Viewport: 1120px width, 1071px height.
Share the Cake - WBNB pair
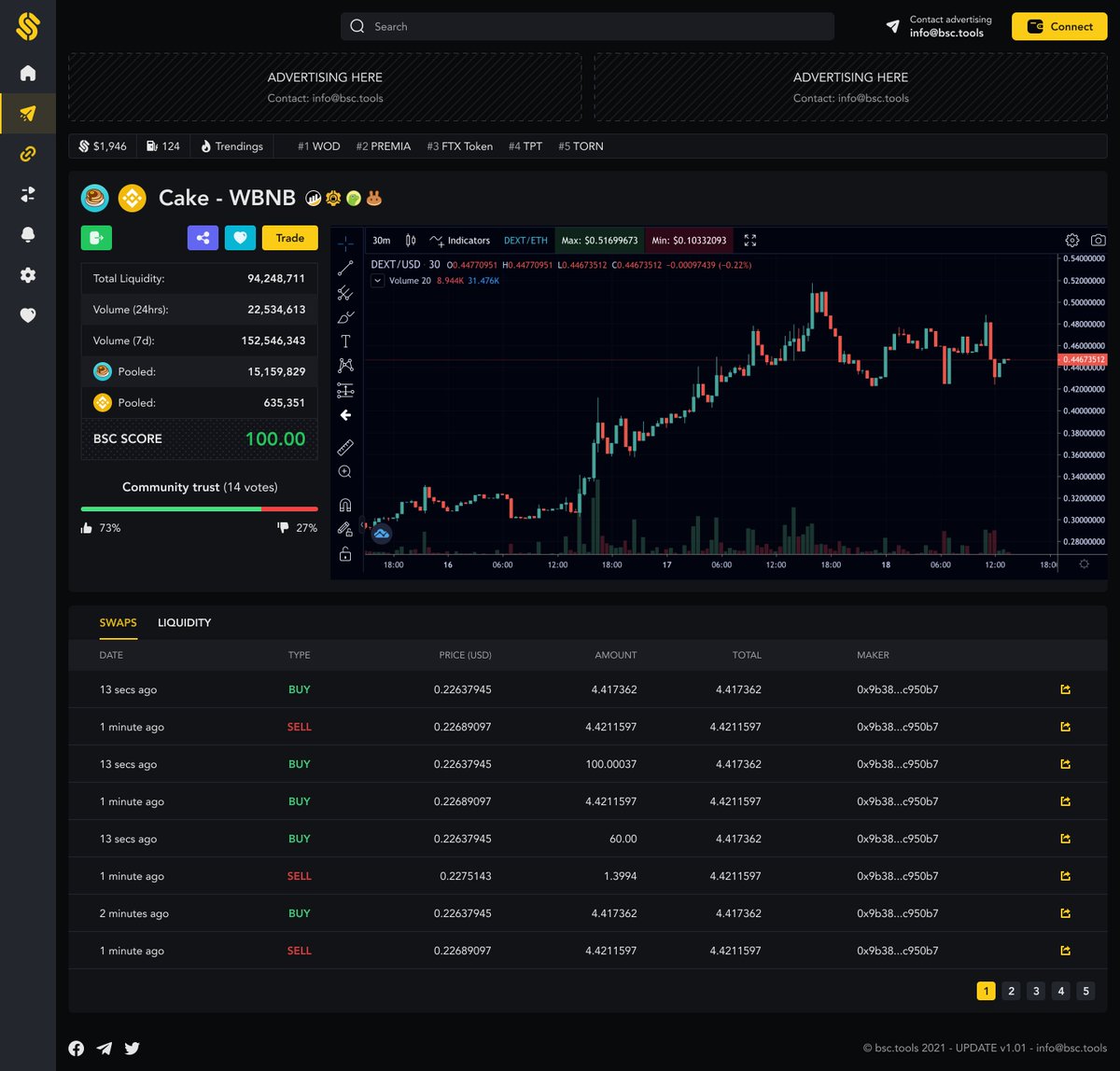click(x=203, y=238)
